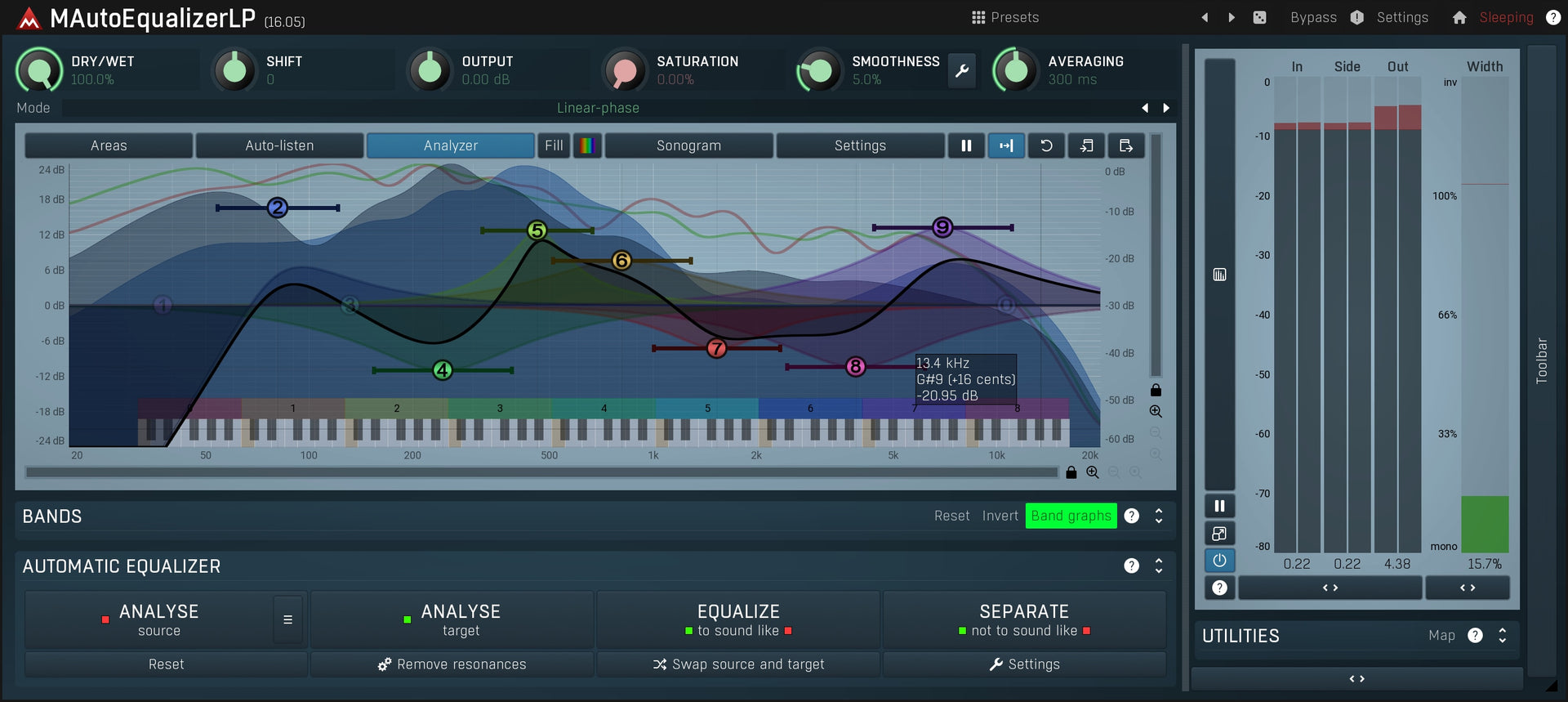Click the random preset dice icon

coord(1259,17)
